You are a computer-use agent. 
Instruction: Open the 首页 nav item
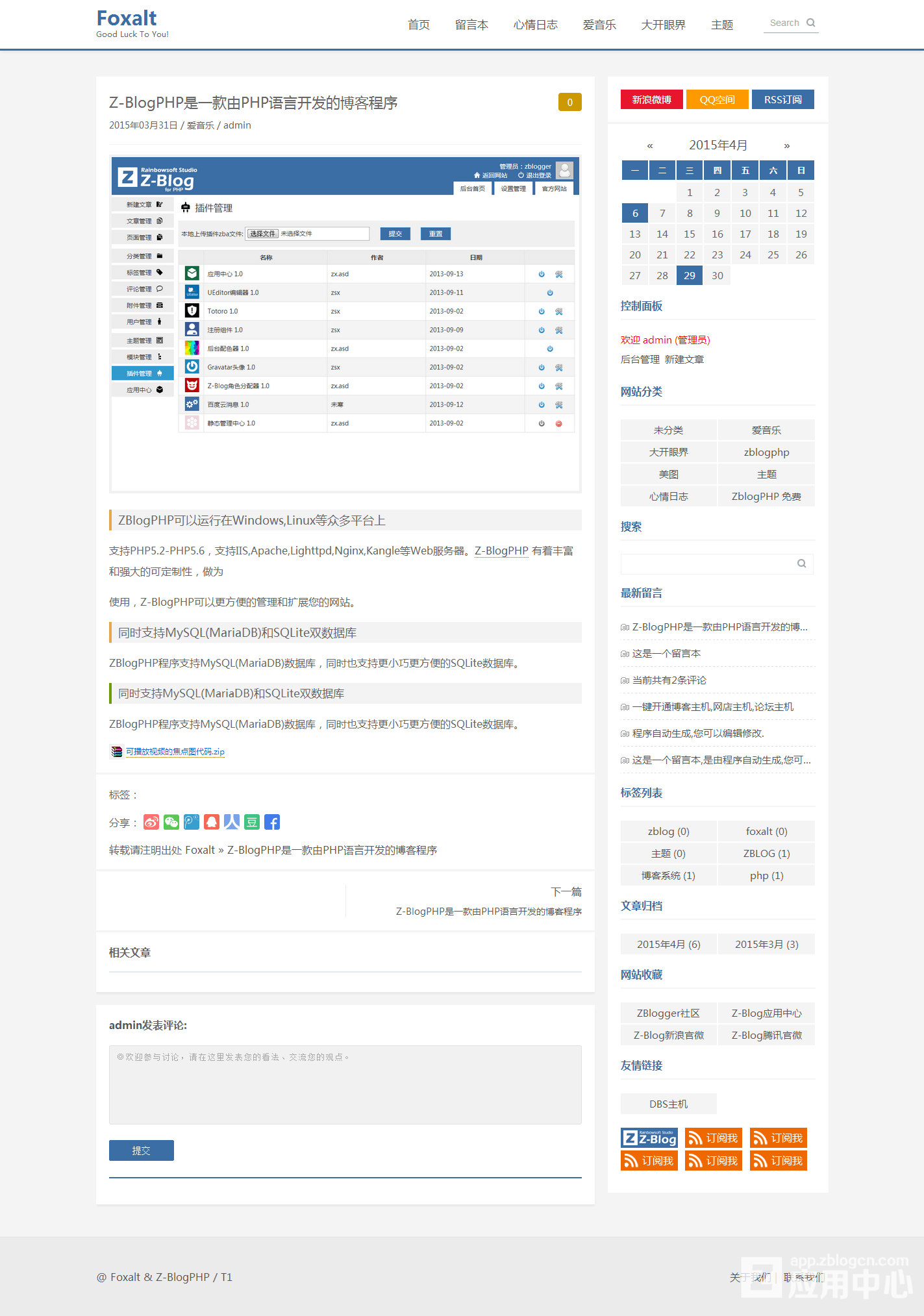point(419,25)
